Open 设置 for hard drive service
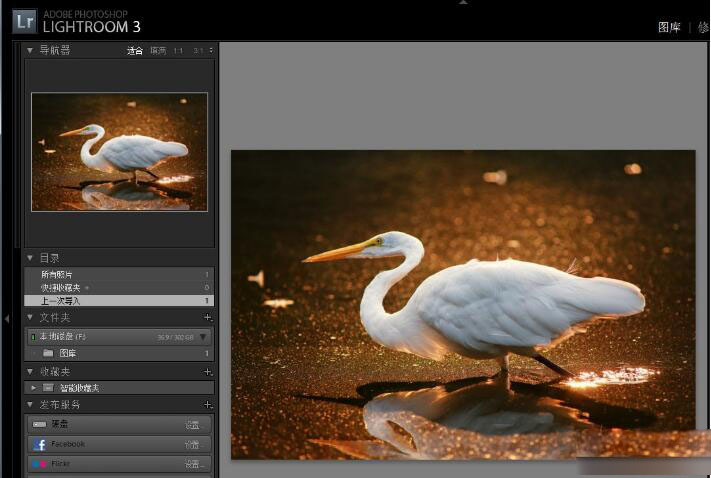 coord(192,425)
